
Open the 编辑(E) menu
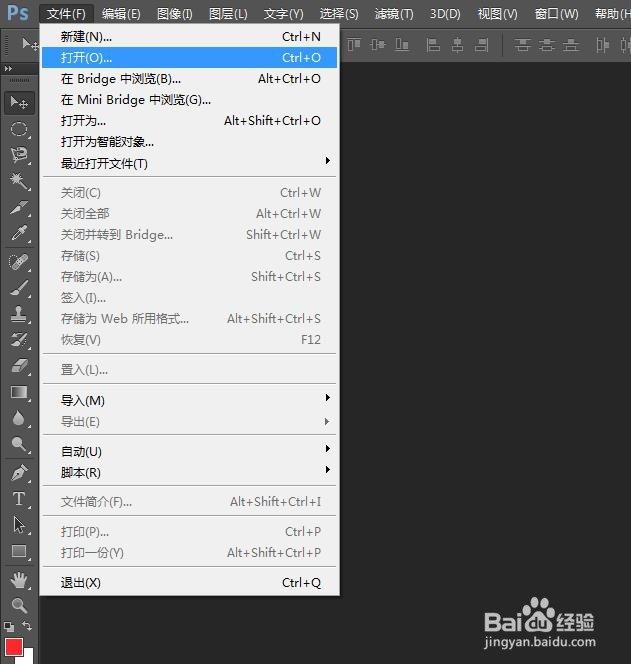tap(121, 14)
